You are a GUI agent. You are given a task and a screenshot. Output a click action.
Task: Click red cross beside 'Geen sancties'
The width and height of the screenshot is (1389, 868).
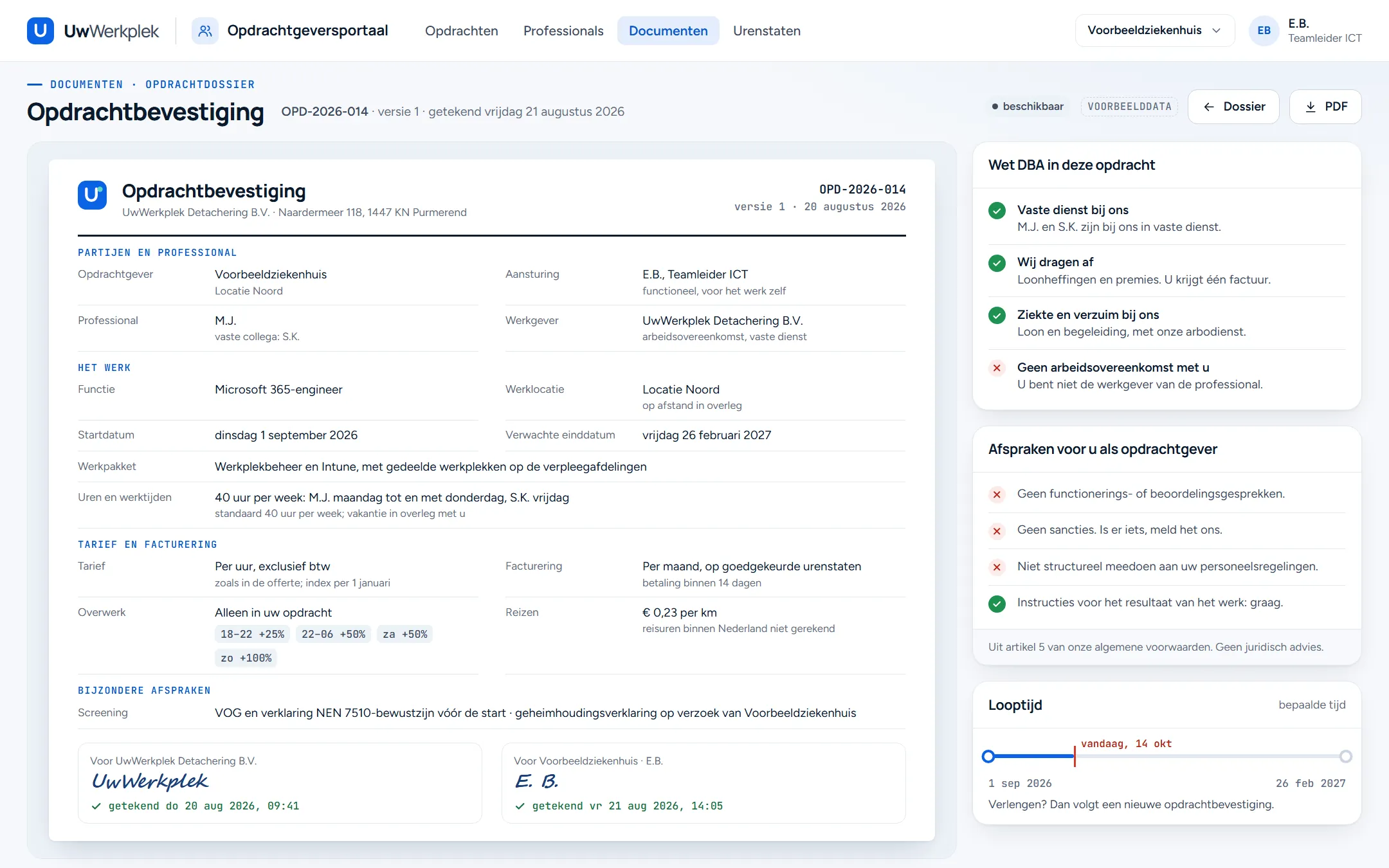point(997,531)
